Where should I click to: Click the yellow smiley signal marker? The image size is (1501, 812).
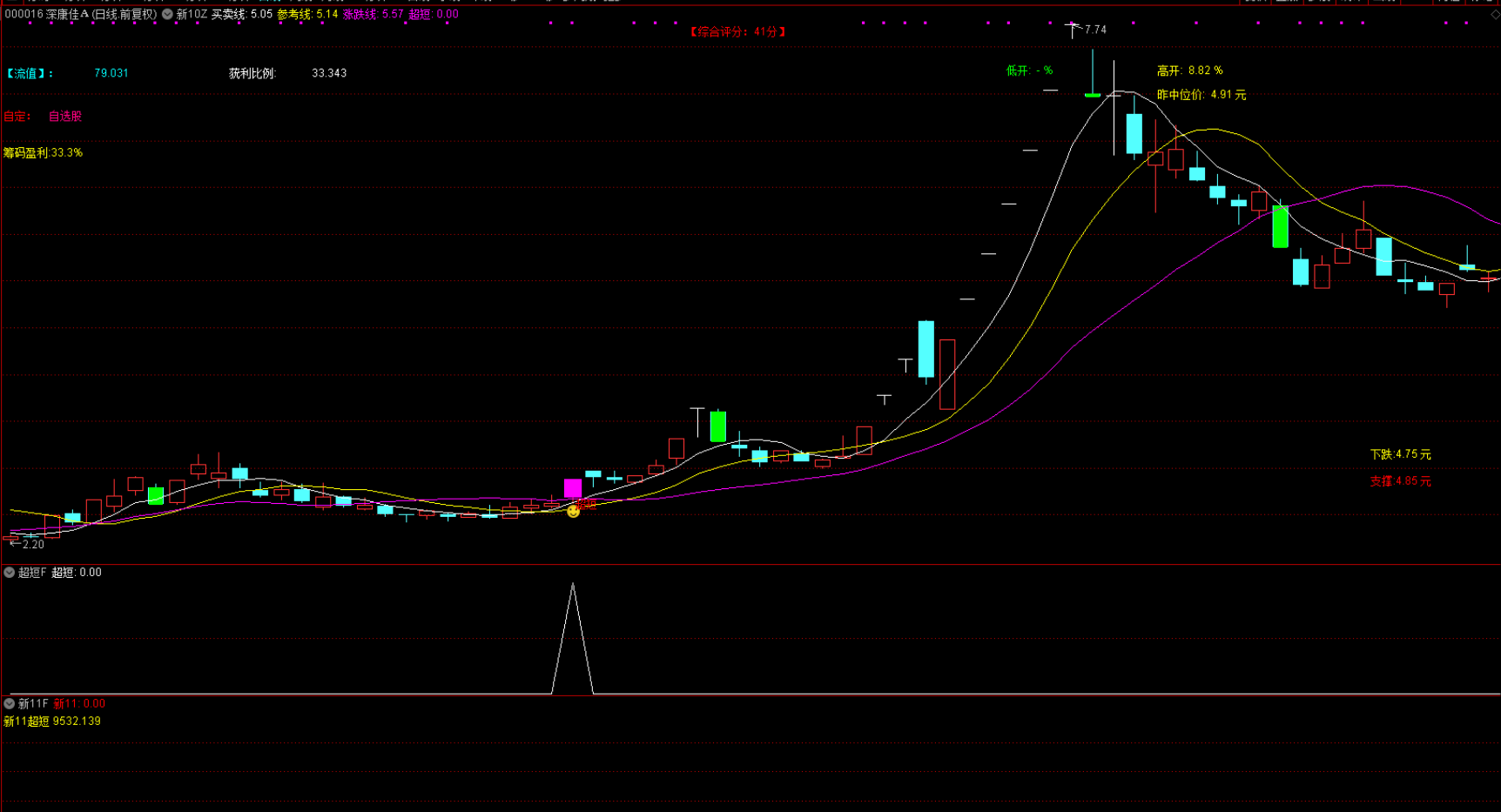pyautogui.click(x=573, y=512)
